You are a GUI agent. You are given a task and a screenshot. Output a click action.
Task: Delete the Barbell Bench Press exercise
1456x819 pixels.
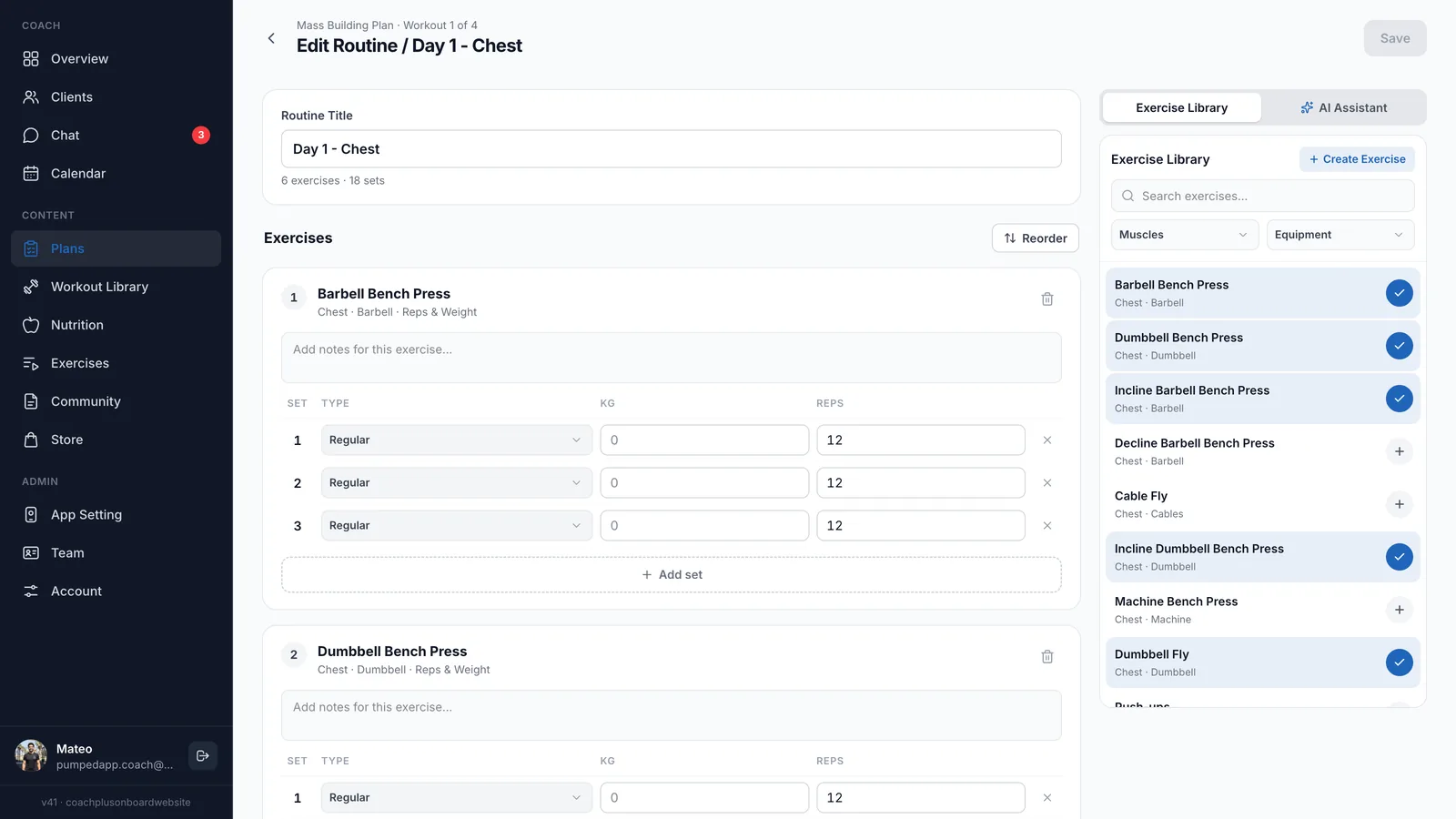click(1047, 299)
